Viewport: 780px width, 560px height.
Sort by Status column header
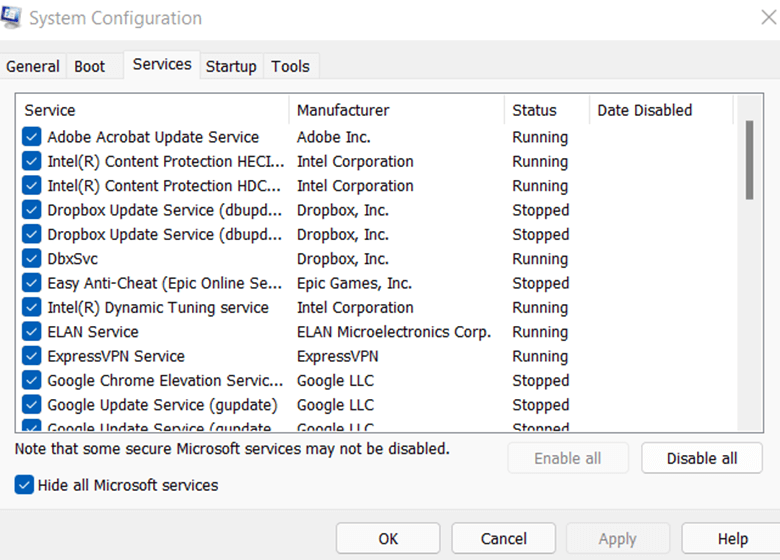point(546,110)
